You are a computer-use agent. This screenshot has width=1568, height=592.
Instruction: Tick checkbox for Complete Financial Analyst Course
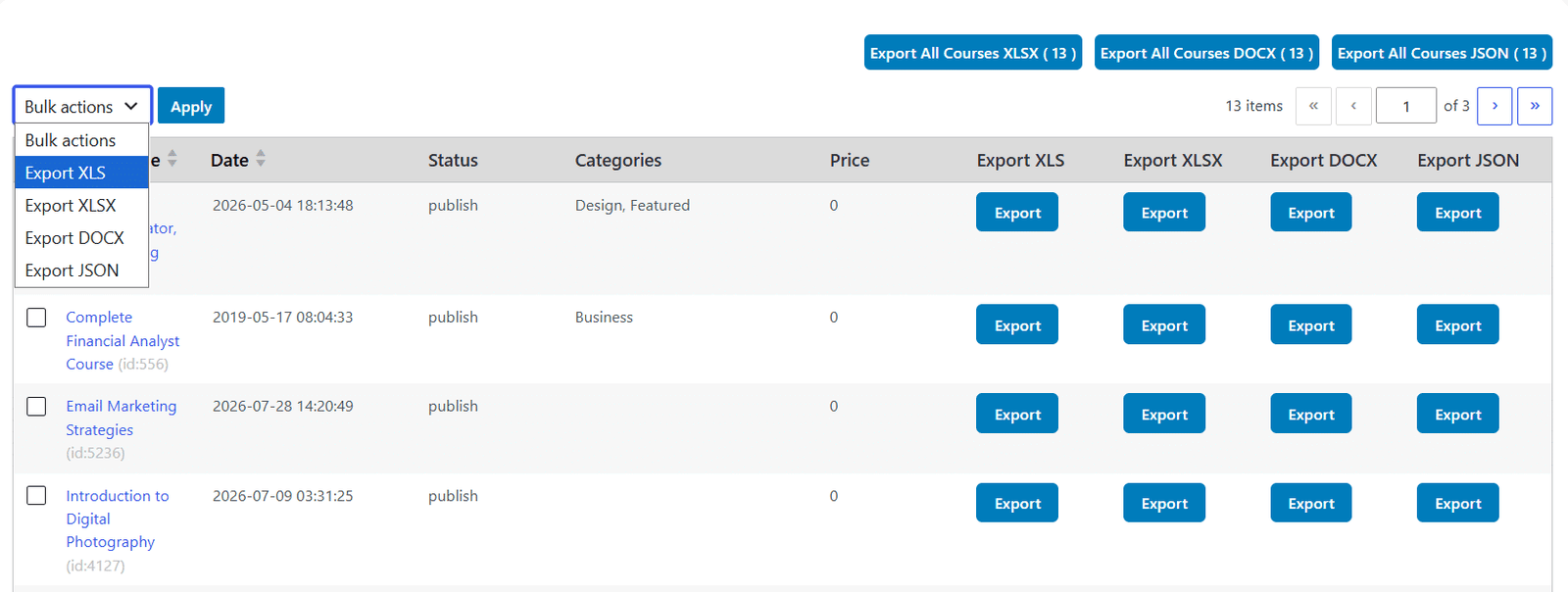click(x=36, y=318)
